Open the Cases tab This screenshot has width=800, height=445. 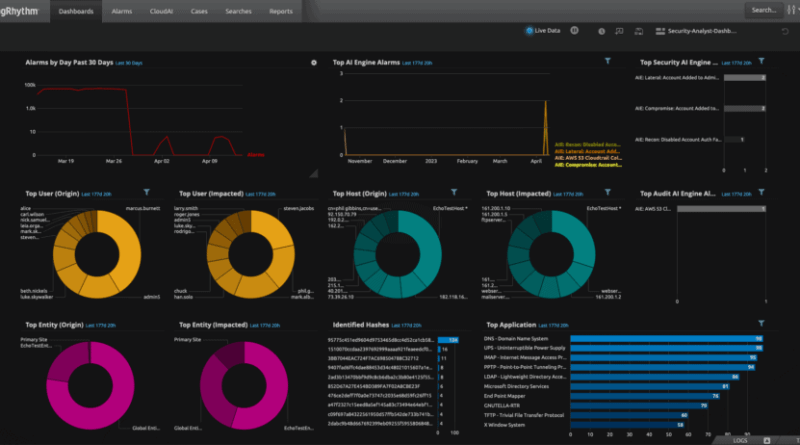pos(199,11)
